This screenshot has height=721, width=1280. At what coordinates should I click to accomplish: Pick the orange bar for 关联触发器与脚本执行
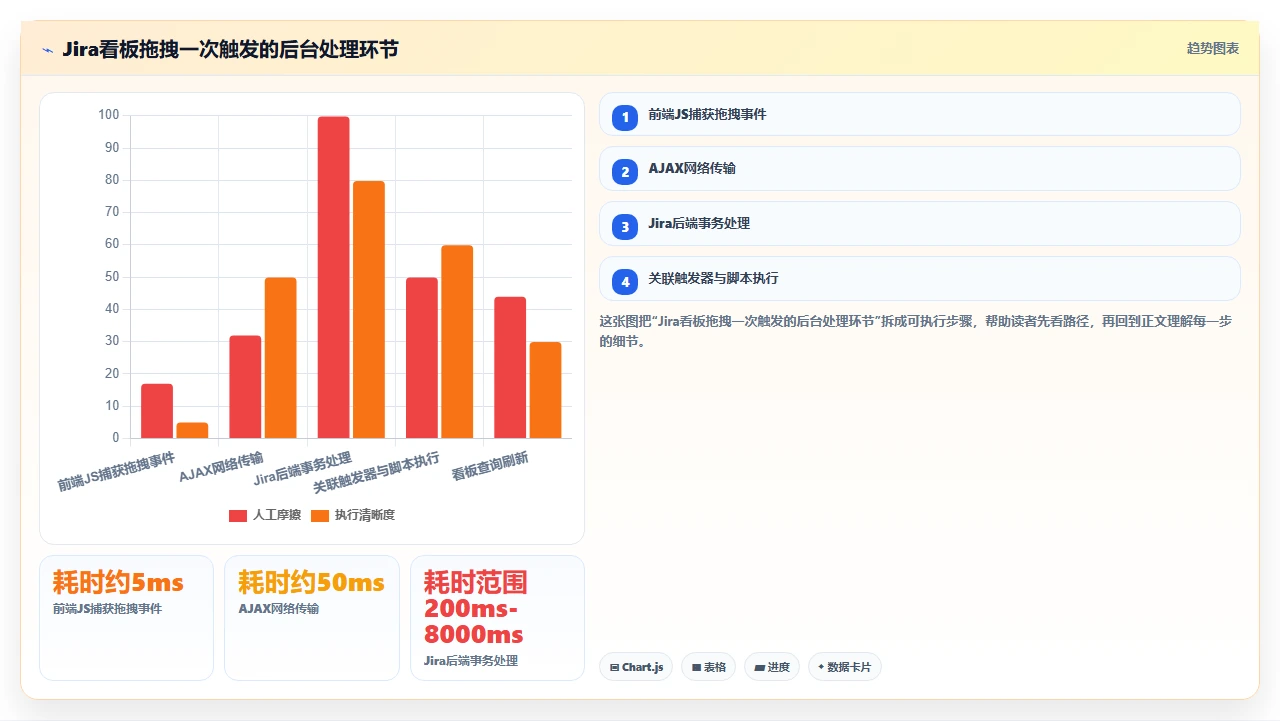[x=457, y=342]
